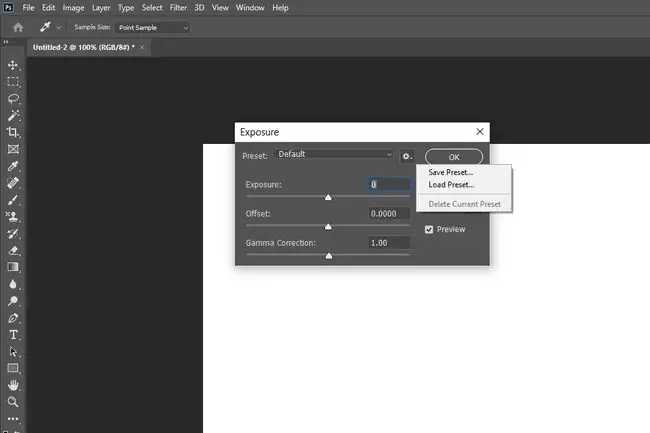This screenshot has width=650, height=433.
Task: Expand the toolbar double-arrow toggle
Action: (6, 42)
